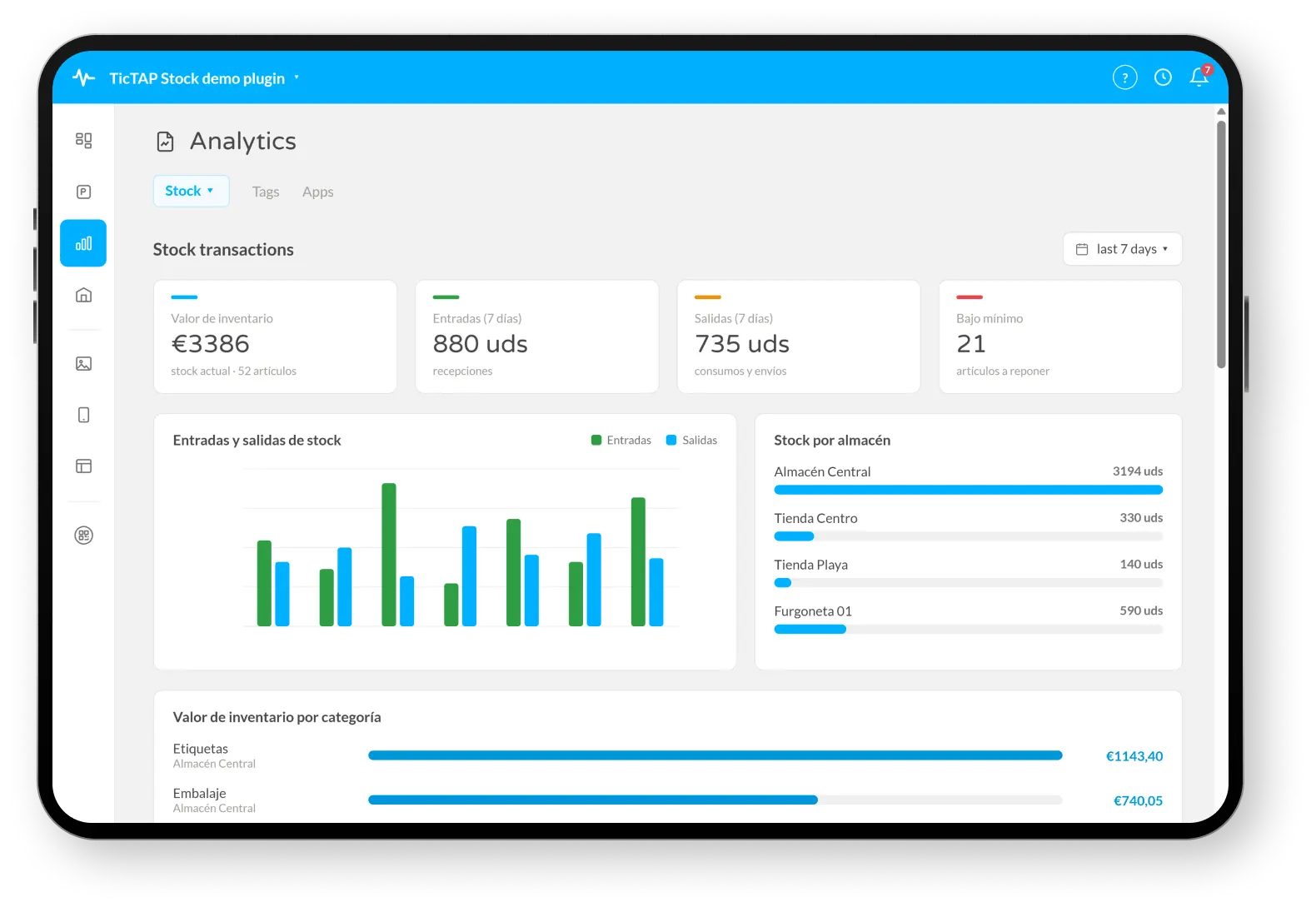The image size is (1316, 907).
Task: Expand the Stock tab dropdown
Action: click(x=191, y=191)
